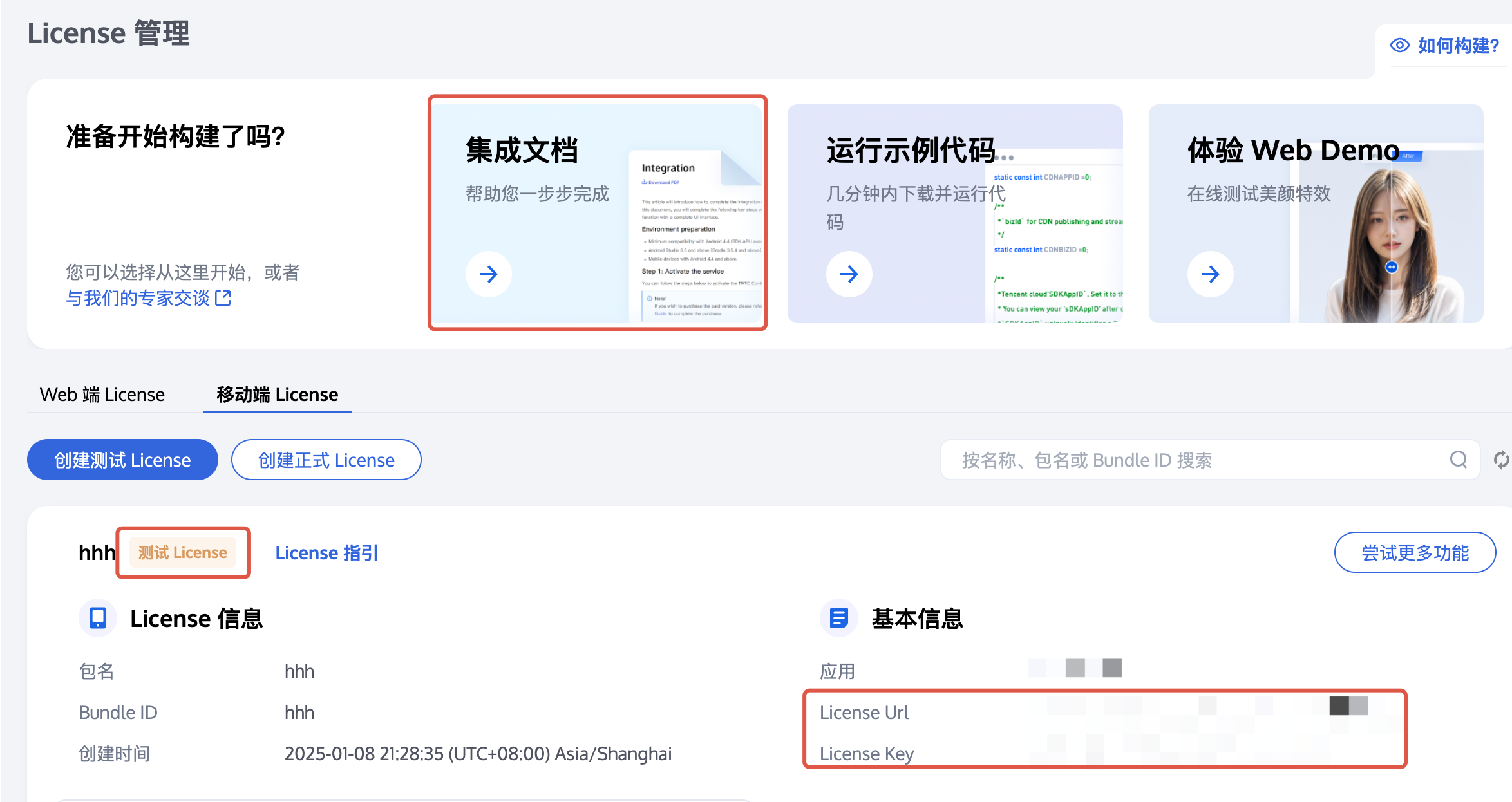Click the search magnifier icon

[1458, 460]
